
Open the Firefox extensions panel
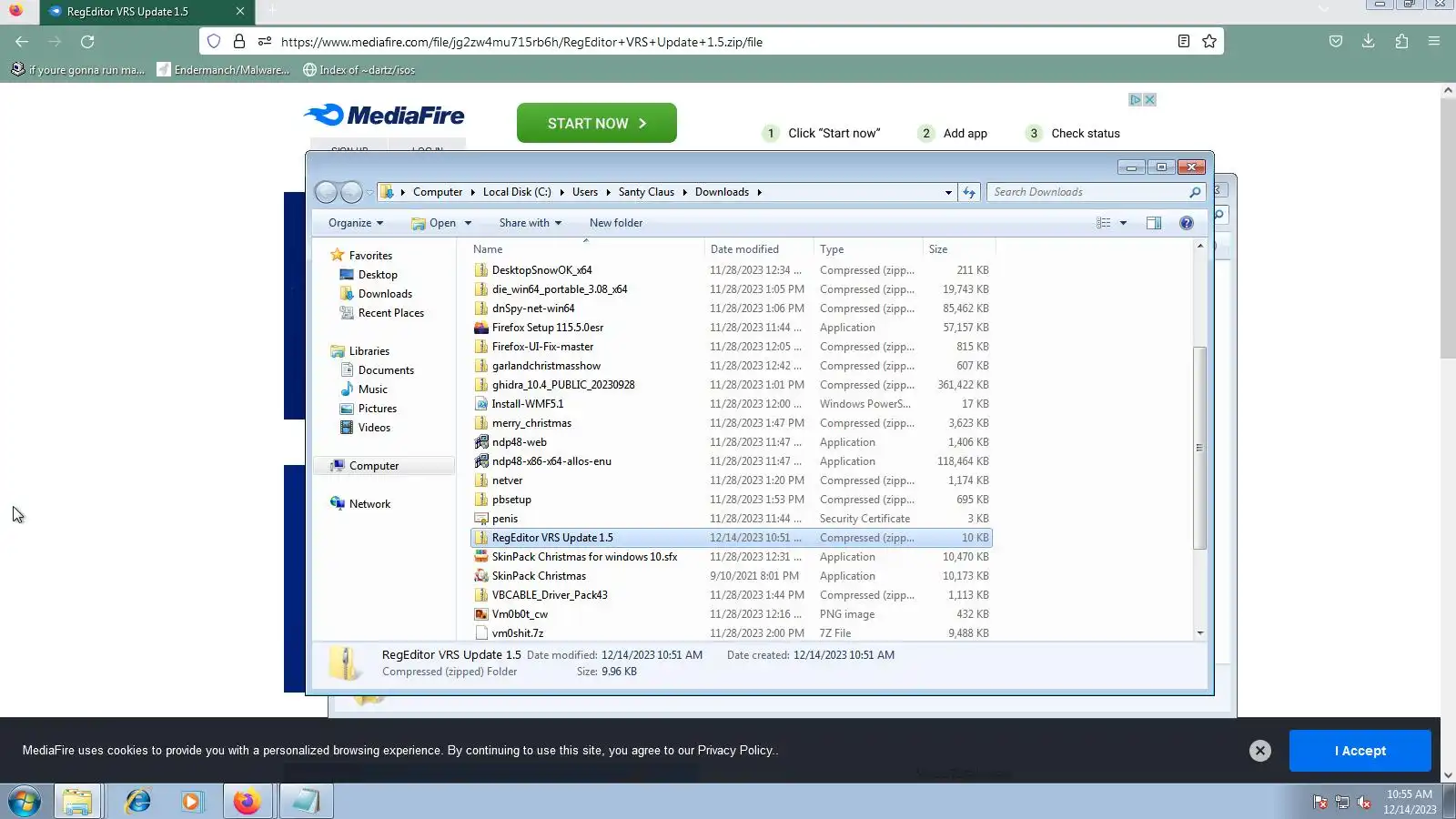(x=1401, y=42)
